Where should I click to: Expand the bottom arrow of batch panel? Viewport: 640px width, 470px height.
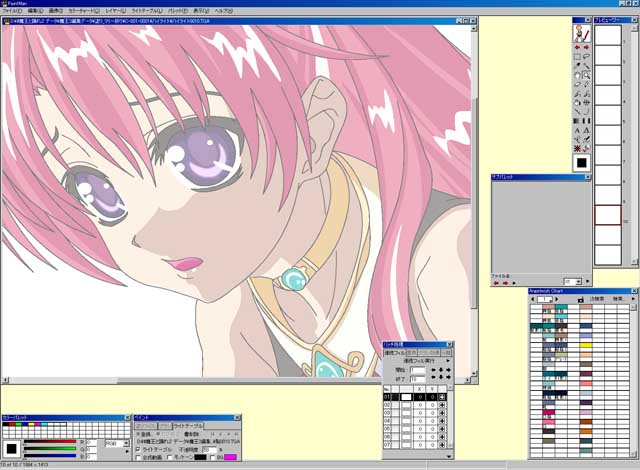[449, 456]
